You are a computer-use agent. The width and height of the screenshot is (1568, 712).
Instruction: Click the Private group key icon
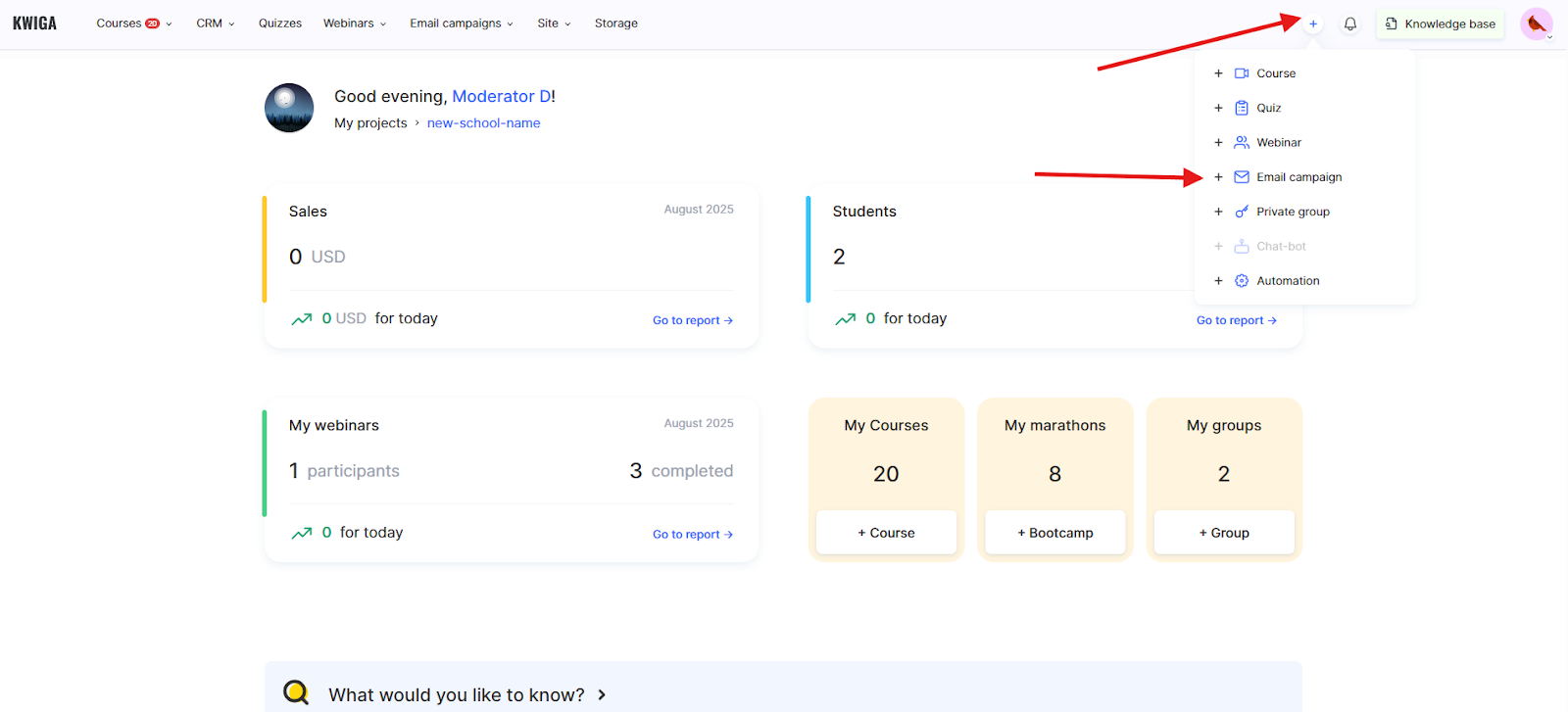pos(1242,212)
